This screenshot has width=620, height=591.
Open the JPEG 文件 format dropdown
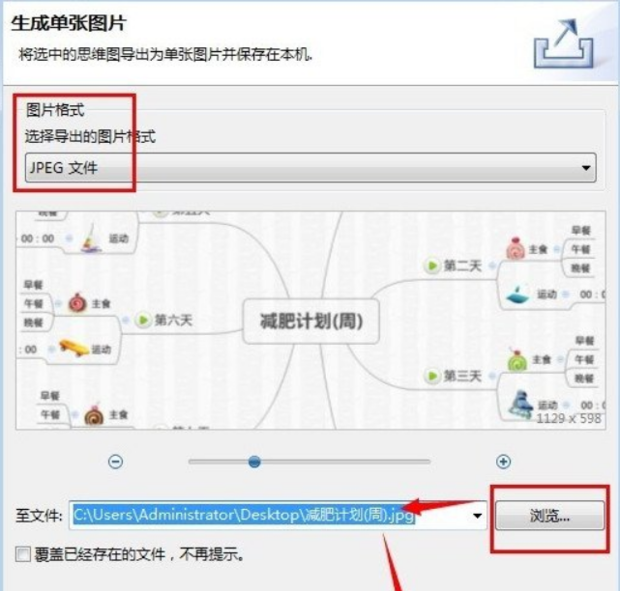pos(310,168)
